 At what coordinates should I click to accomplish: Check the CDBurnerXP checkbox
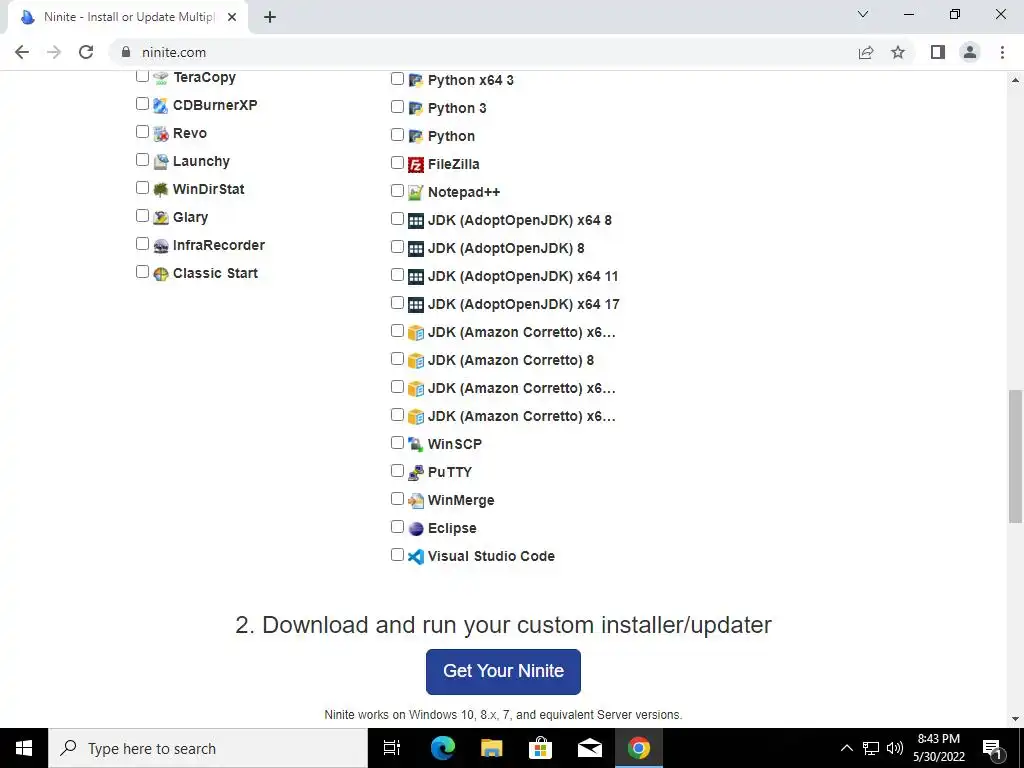click(x=142, y=104)
